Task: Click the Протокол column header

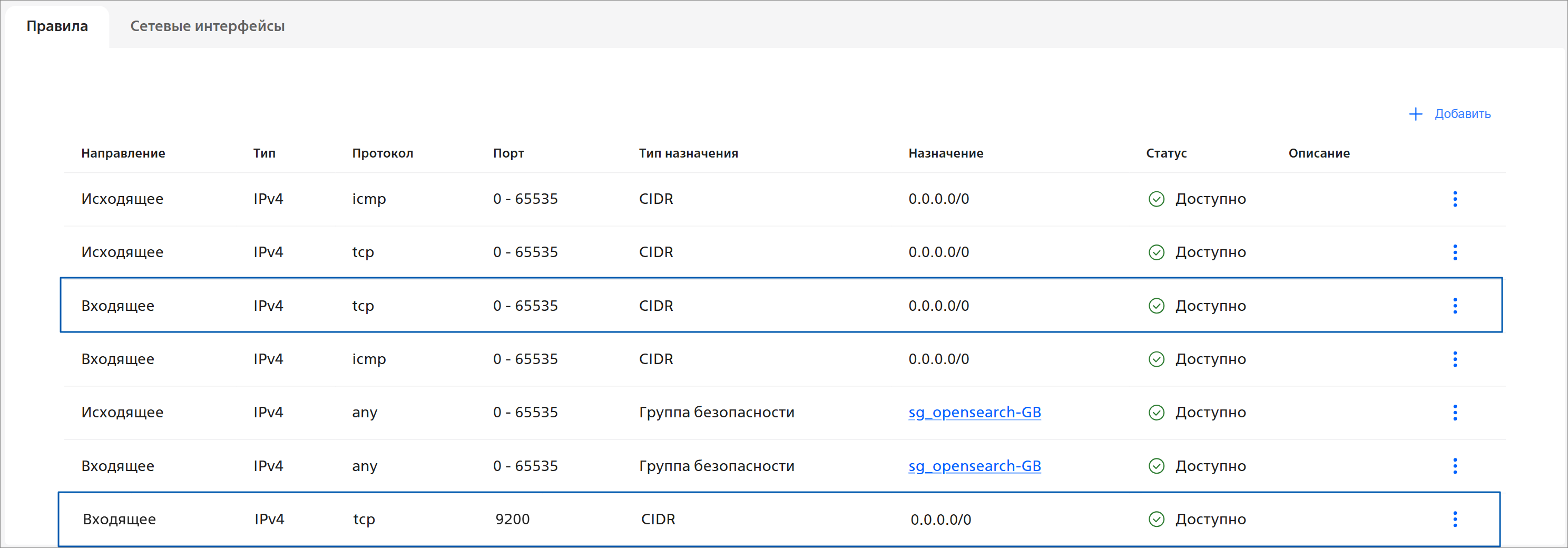Action: tap(383, 153)
